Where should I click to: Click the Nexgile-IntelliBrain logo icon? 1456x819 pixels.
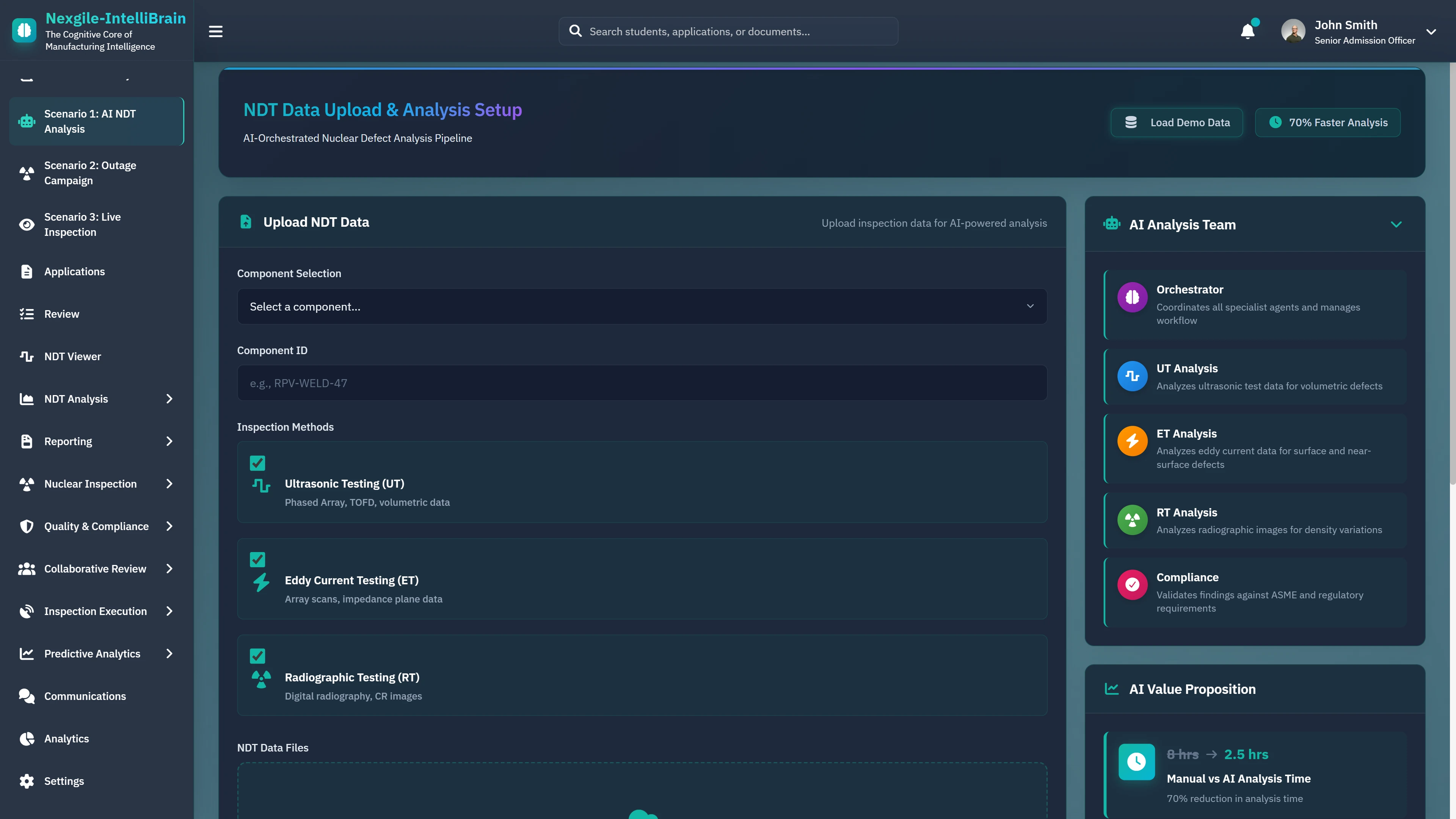[24, 30]
